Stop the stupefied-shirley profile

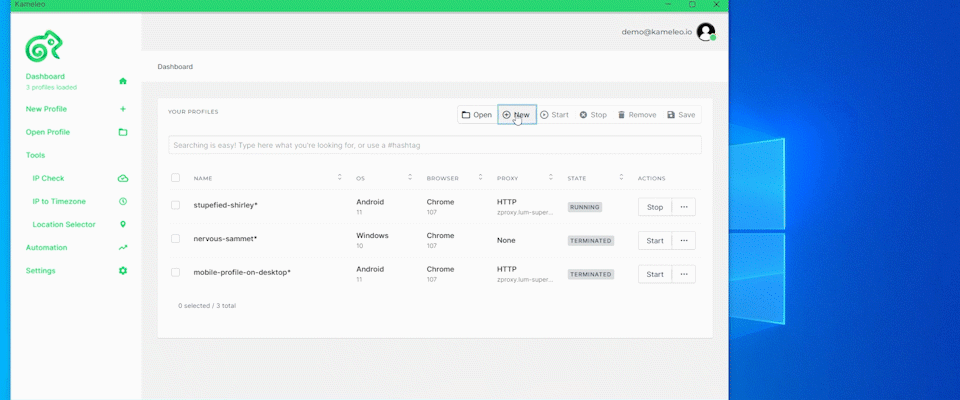(x=654, y=207)
